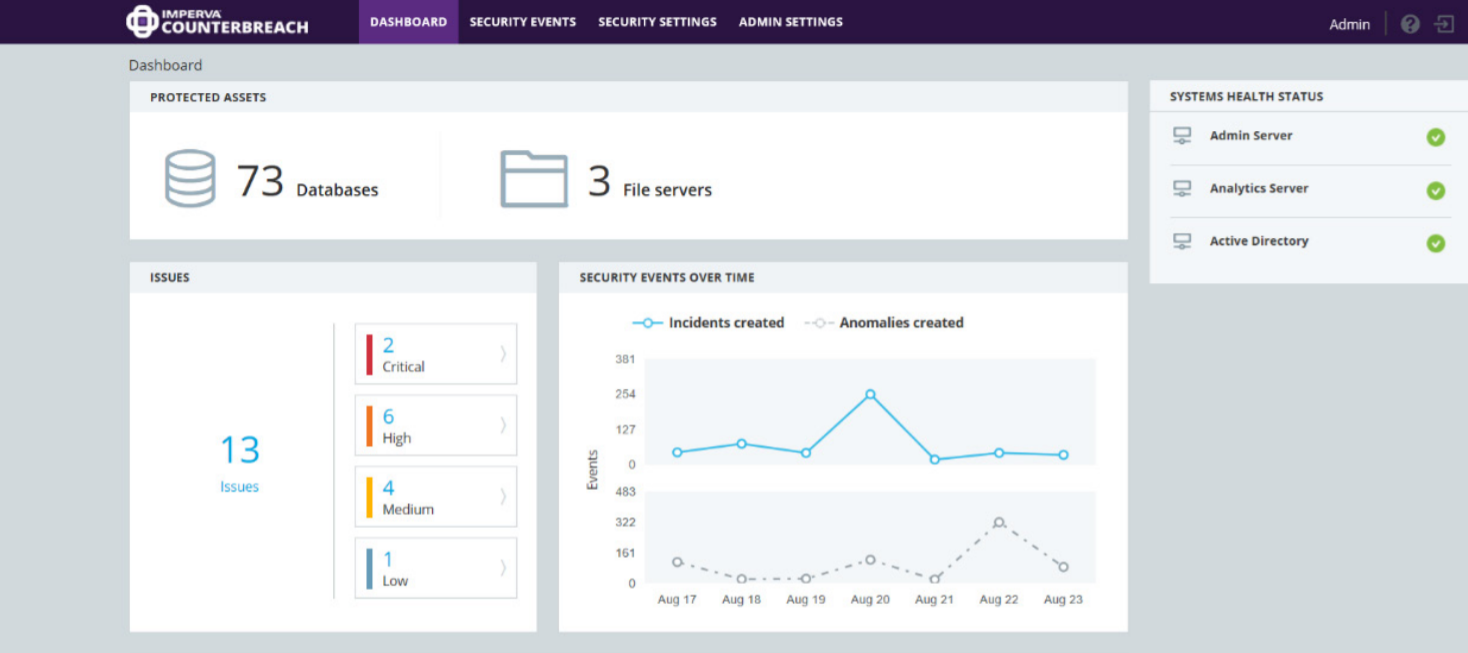Click the Admin Server computer icon
The width and height of the screenshot is (1468, 653).
coord(1182,136)
